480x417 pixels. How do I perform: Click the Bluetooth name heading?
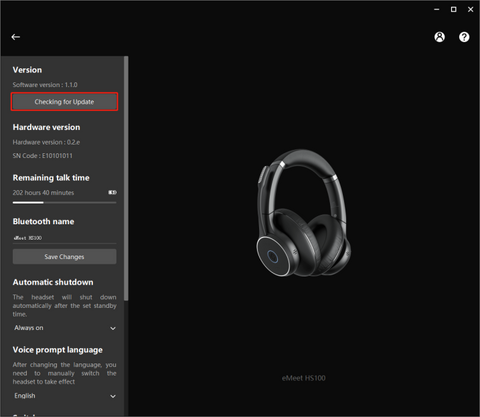click(x=43, y=222)
